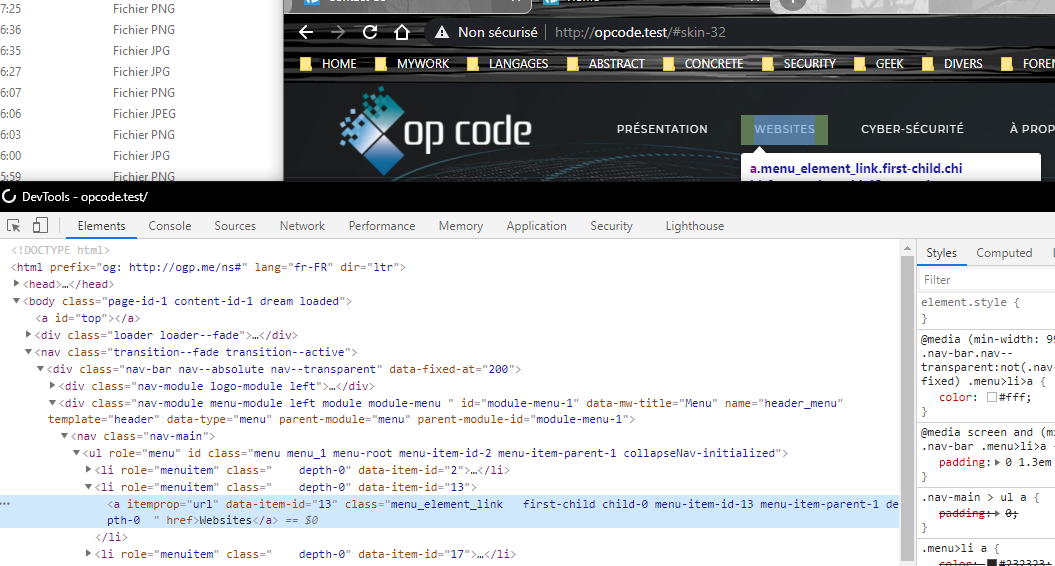The height and width of the screenshot is (566, 1055).
Task: Switch to the Sources tab
Action: point(235,226)
